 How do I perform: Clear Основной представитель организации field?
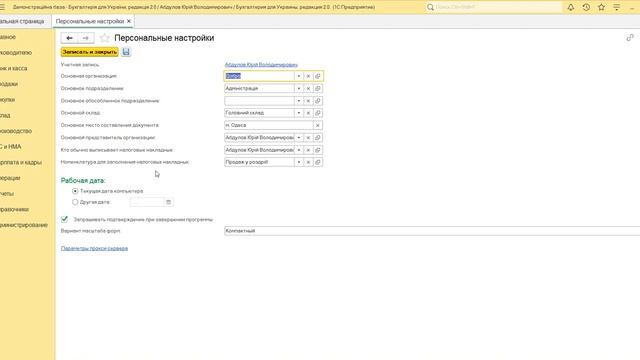pyautogui.click(x=308, y=138)
